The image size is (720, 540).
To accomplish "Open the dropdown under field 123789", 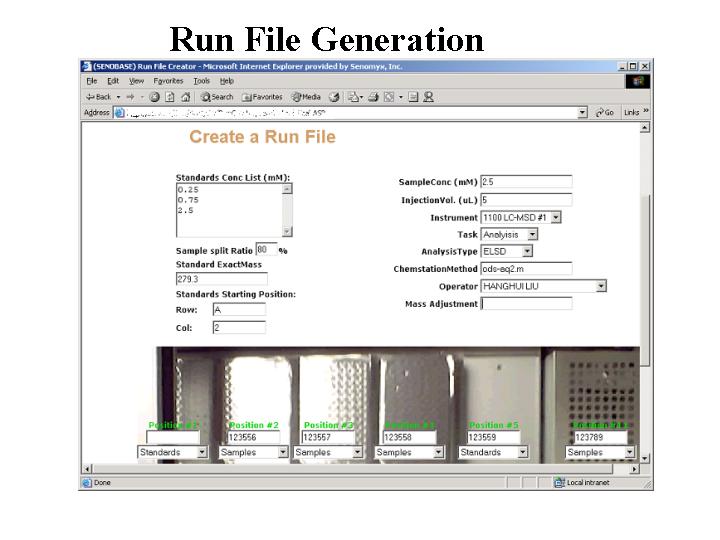I will 600,452.
